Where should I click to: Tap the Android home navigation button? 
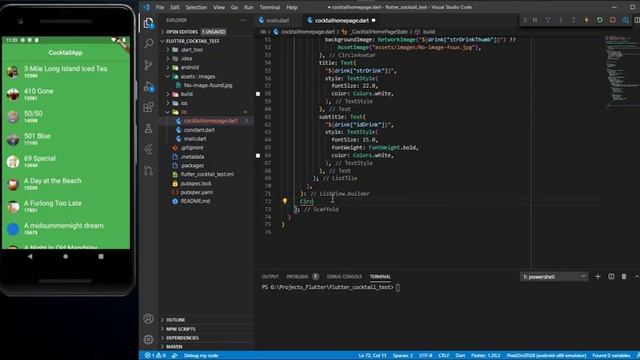pyautogui.click(x=65, y=256)
